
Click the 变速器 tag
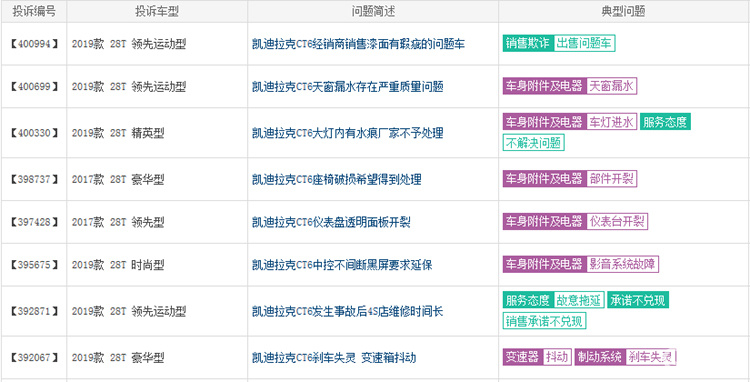pos(522,357)
